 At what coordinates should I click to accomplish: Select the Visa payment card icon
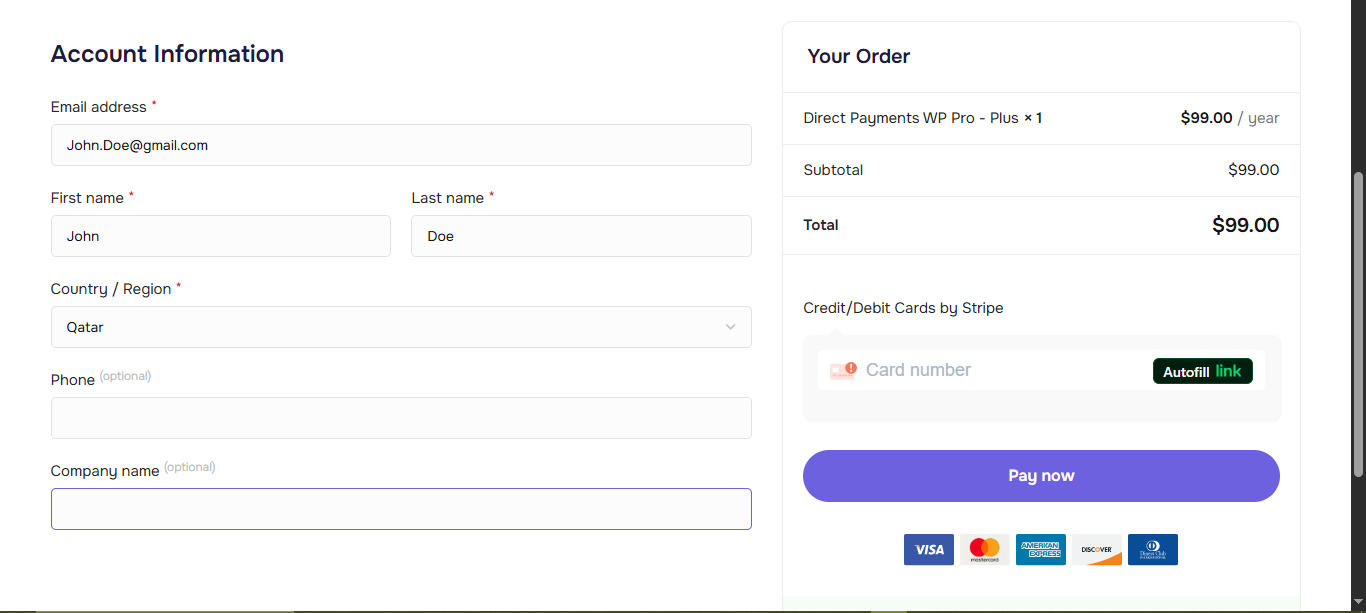coord(928,549)
